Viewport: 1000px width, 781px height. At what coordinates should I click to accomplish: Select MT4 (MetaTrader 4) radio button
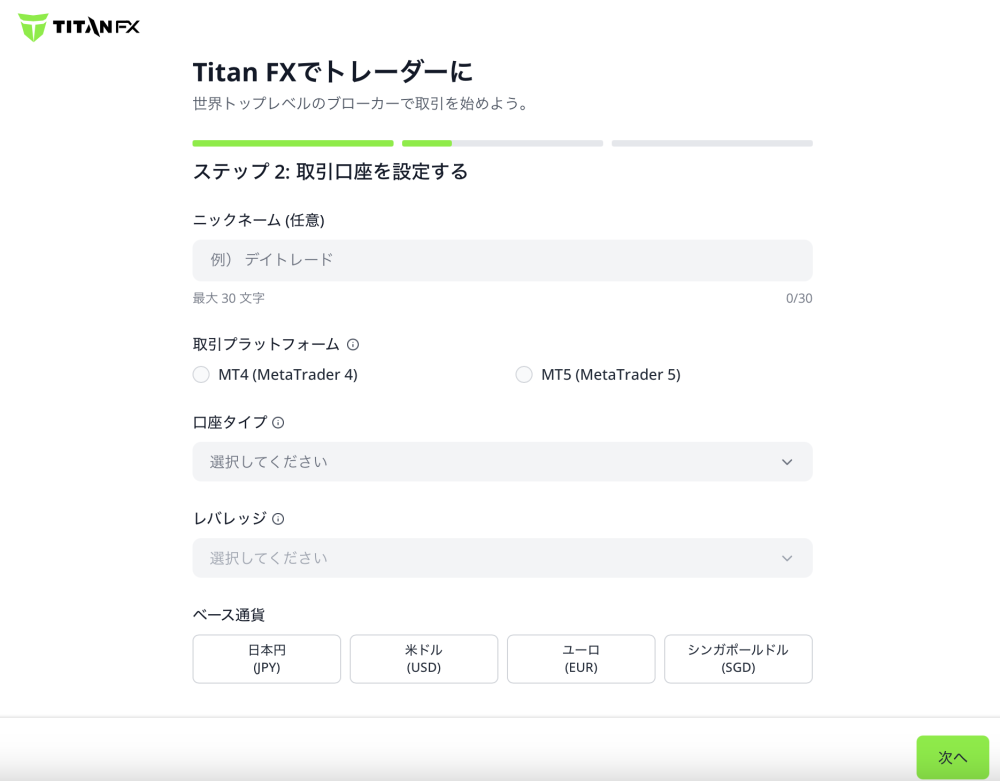coord(200,374)
